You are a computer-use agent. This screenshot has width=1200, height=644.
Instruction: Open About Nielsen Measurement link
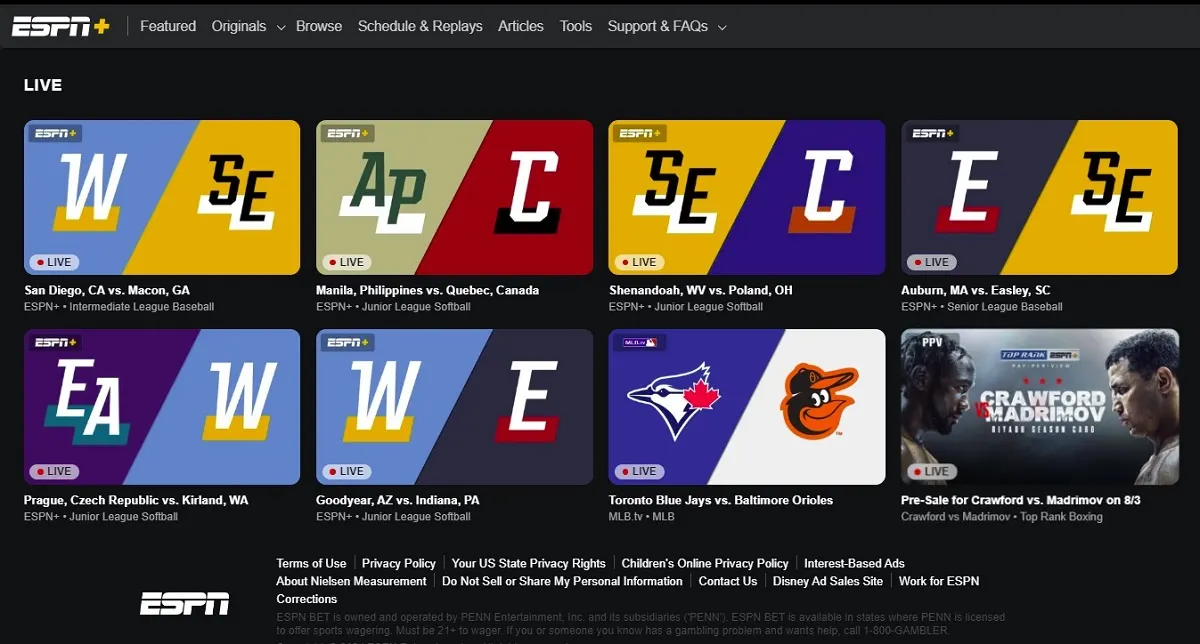[352, 581]
